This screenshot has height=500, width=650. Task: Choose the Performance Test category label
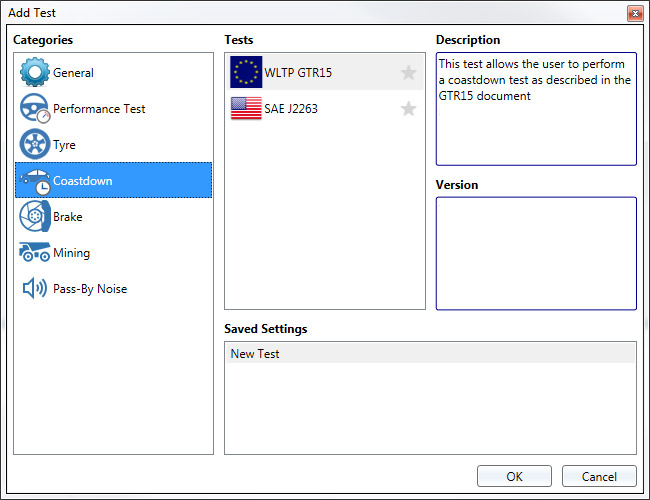pyautogui.click(x=99, y=109)
